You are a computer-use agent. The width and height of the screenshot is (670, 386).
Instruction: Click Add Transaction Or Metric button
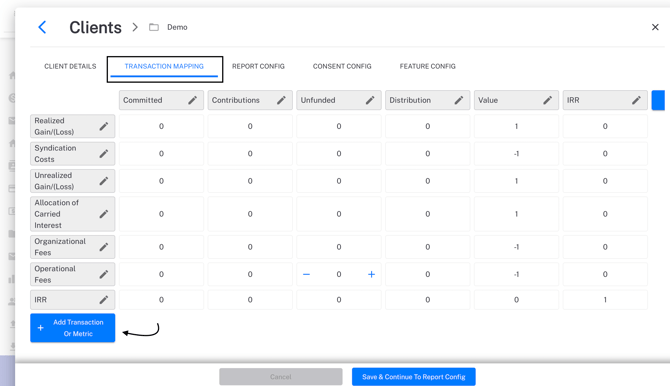point(73,328)
